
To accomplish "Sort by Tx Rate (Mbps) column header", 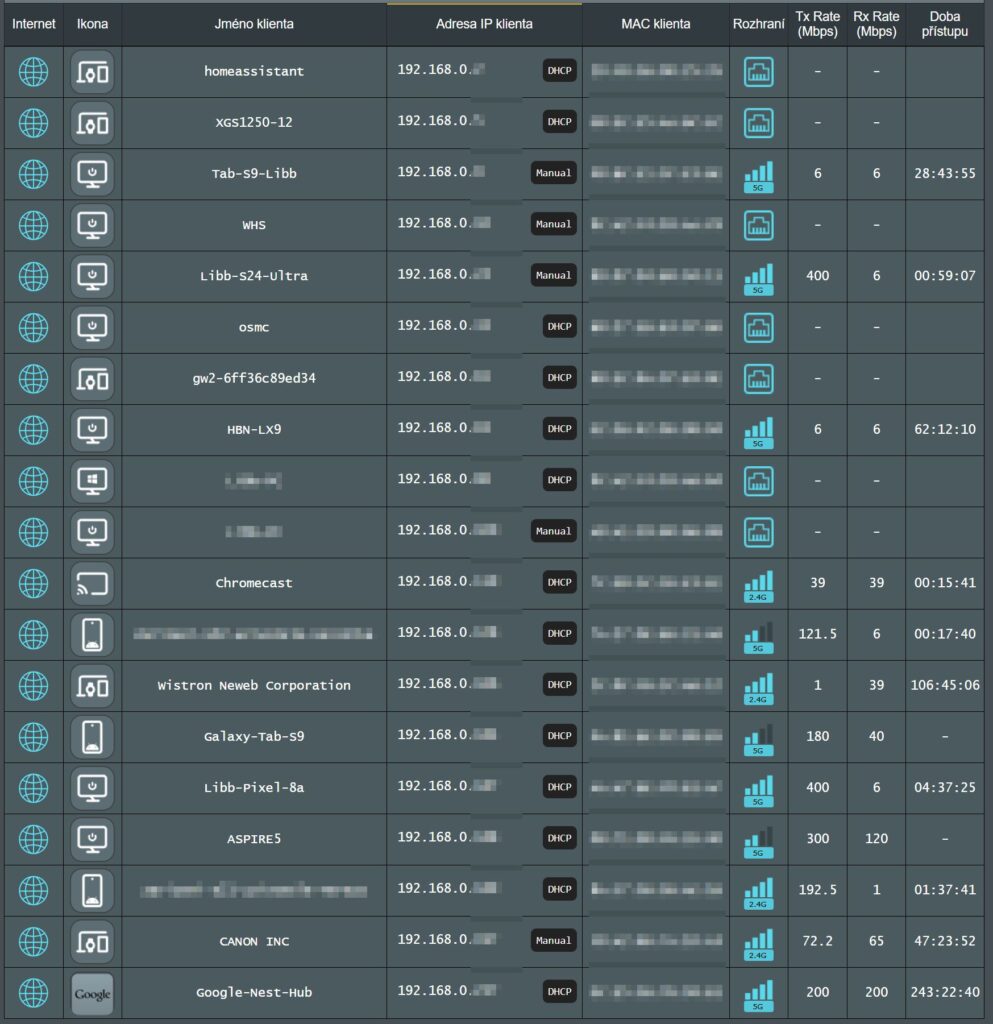I will coord(817,24).
